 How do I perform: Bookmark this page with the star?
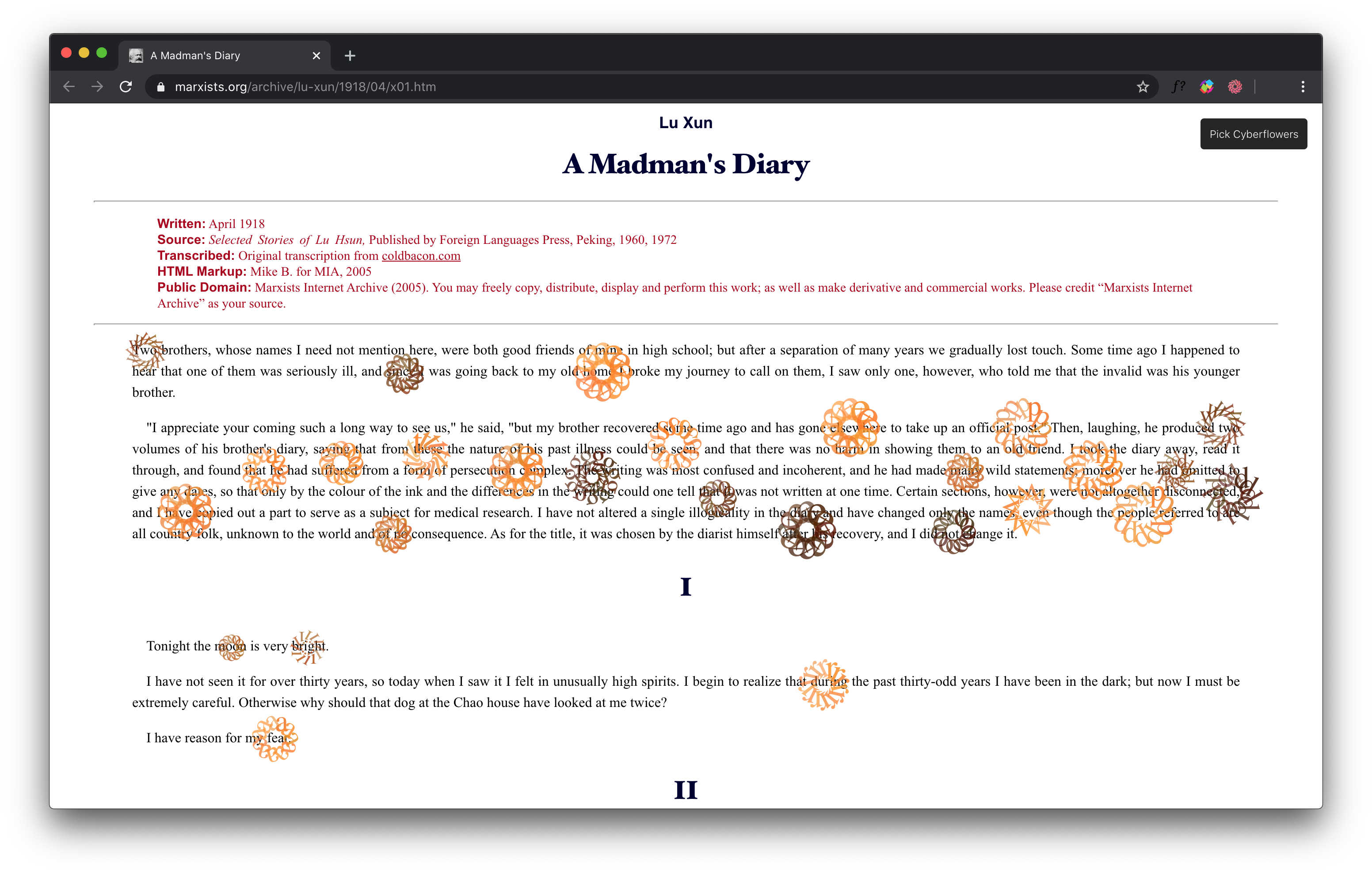tap(1143, 87)
